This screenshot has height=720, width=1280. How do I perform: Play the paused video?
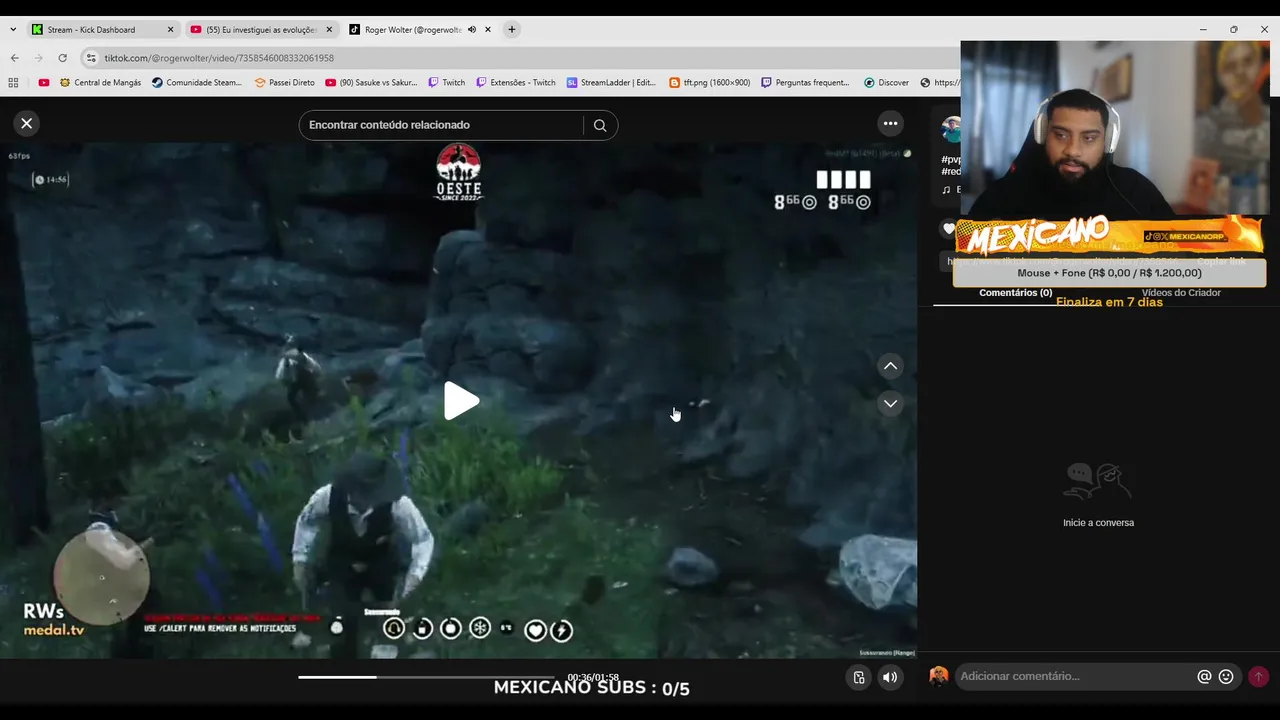click(x=461, y=401)
